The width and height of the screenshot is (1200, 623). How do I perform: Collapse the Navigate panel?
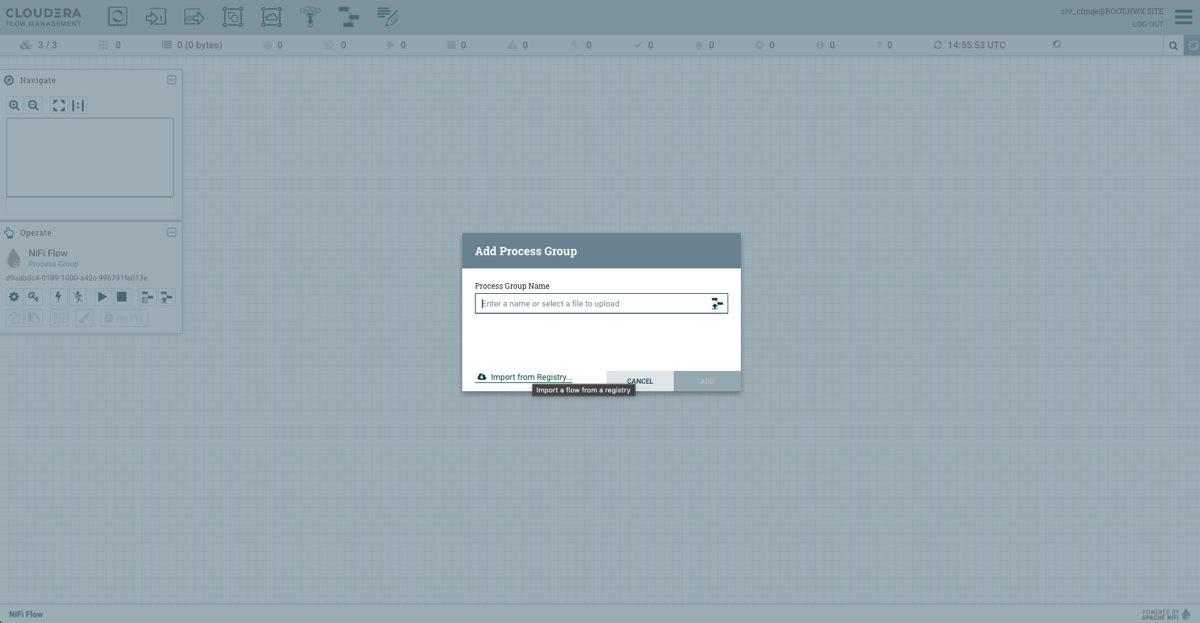click(171, 80)
